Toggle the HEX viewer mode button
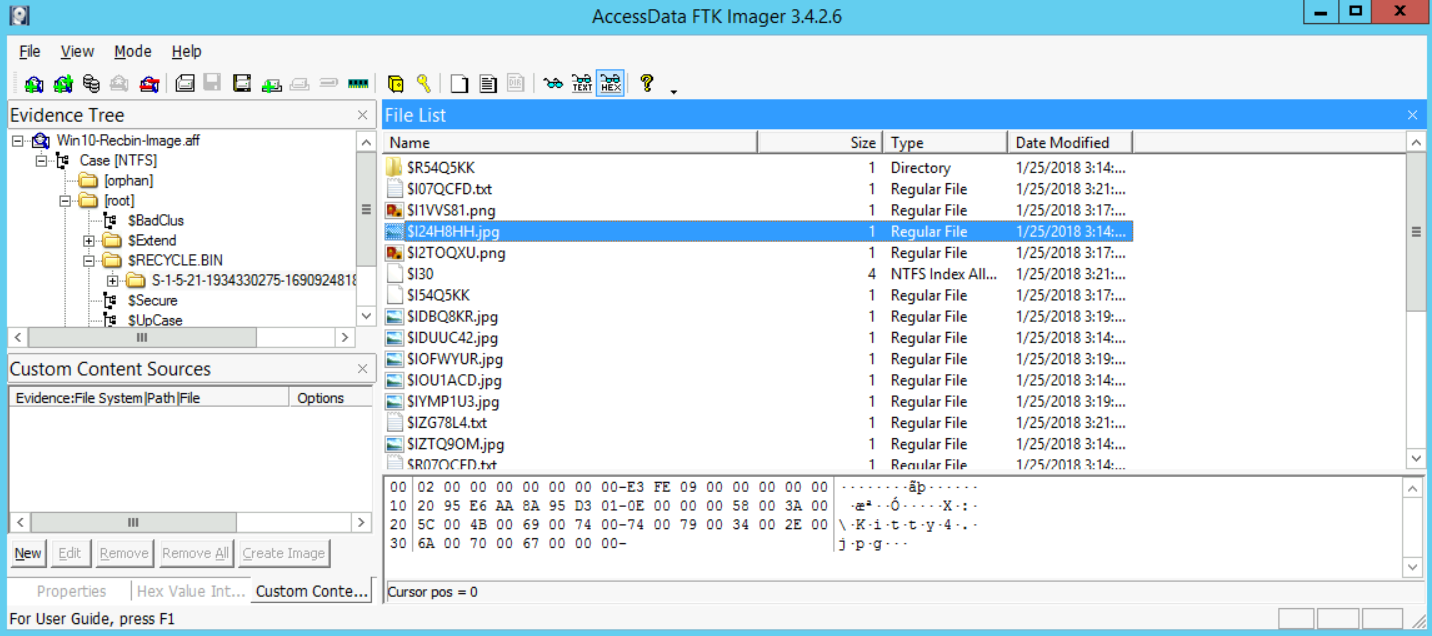 pyautogui.click(x=610, y=84)
